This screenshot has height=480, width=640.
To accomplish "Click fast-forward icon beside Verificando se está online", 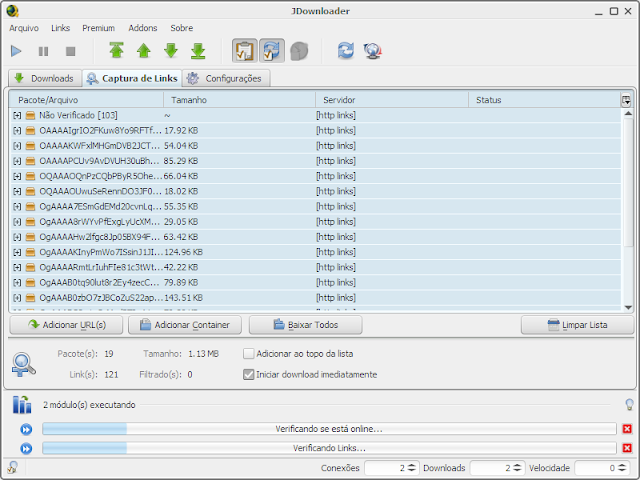I will [26, 429].
